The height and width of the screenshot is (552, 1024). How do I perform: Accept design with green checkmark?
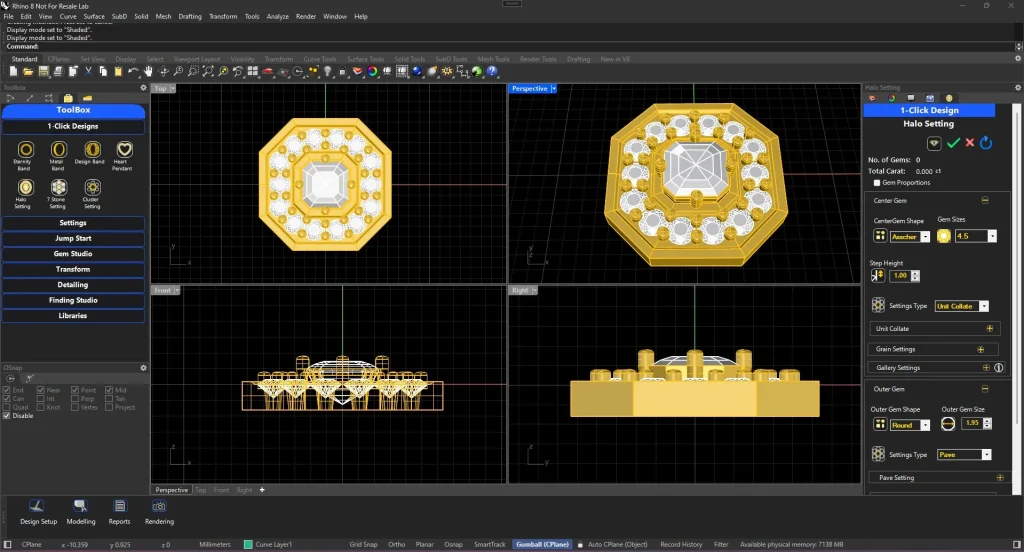953,143
